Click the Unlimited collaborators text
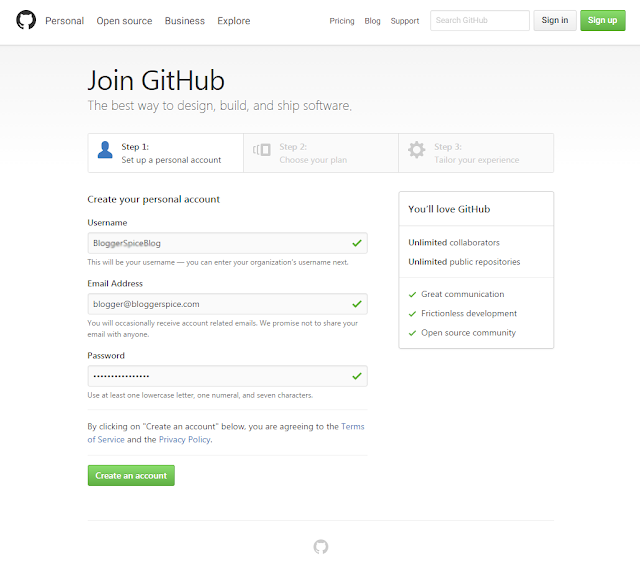 454,243
